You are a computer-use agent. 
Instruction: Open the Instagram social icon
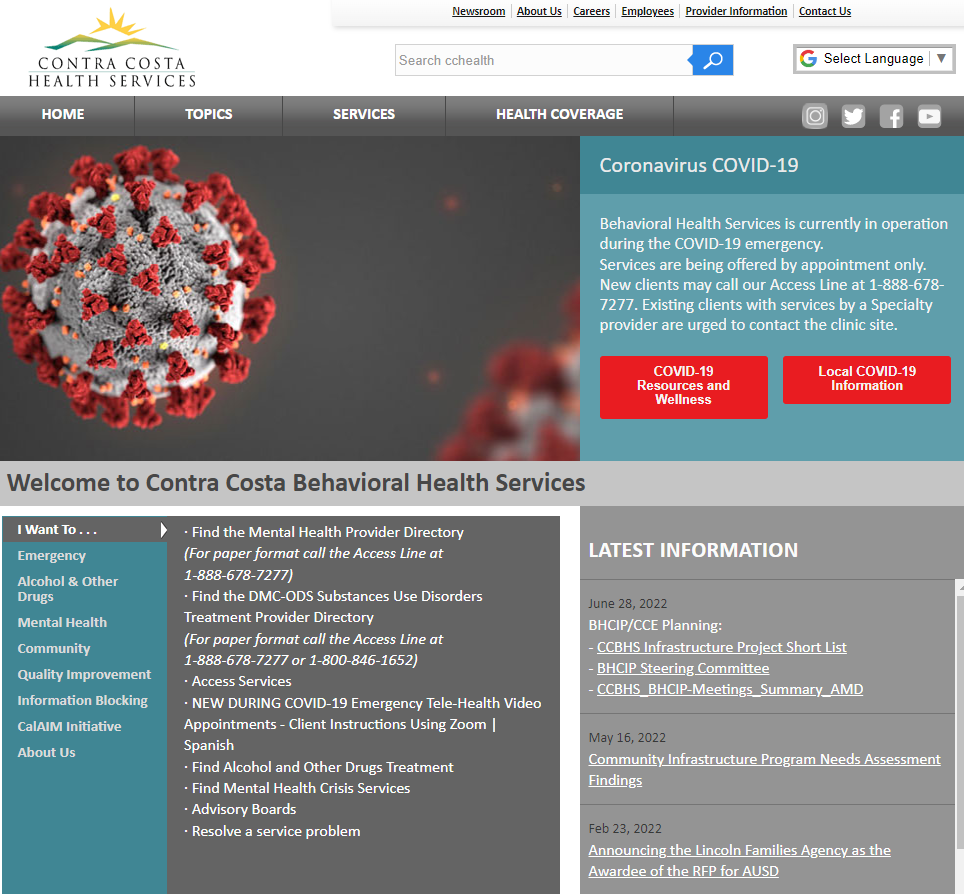tap(815, 116)
